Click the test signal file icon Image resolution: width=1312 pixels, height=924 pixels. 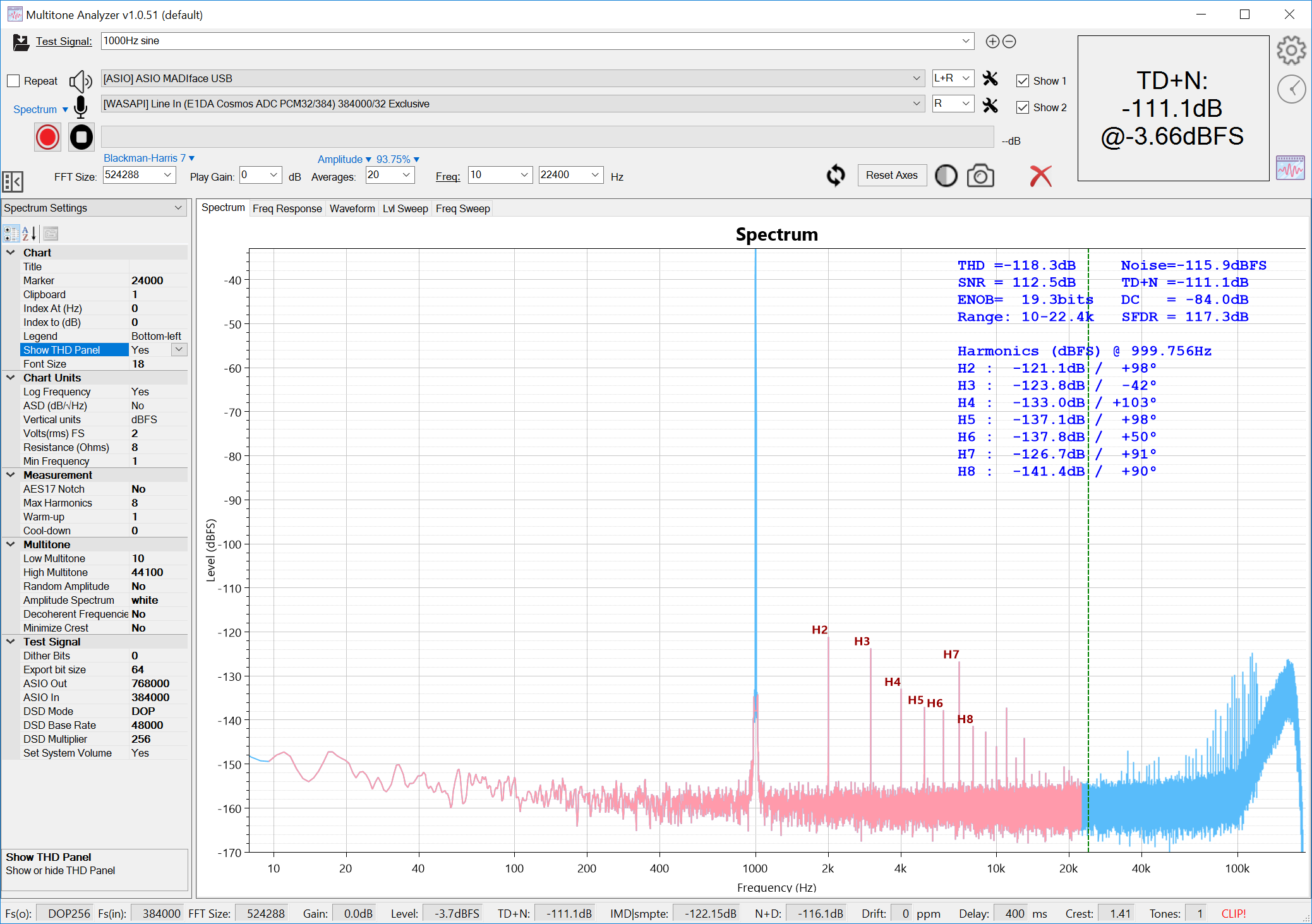tap(21, 42)
